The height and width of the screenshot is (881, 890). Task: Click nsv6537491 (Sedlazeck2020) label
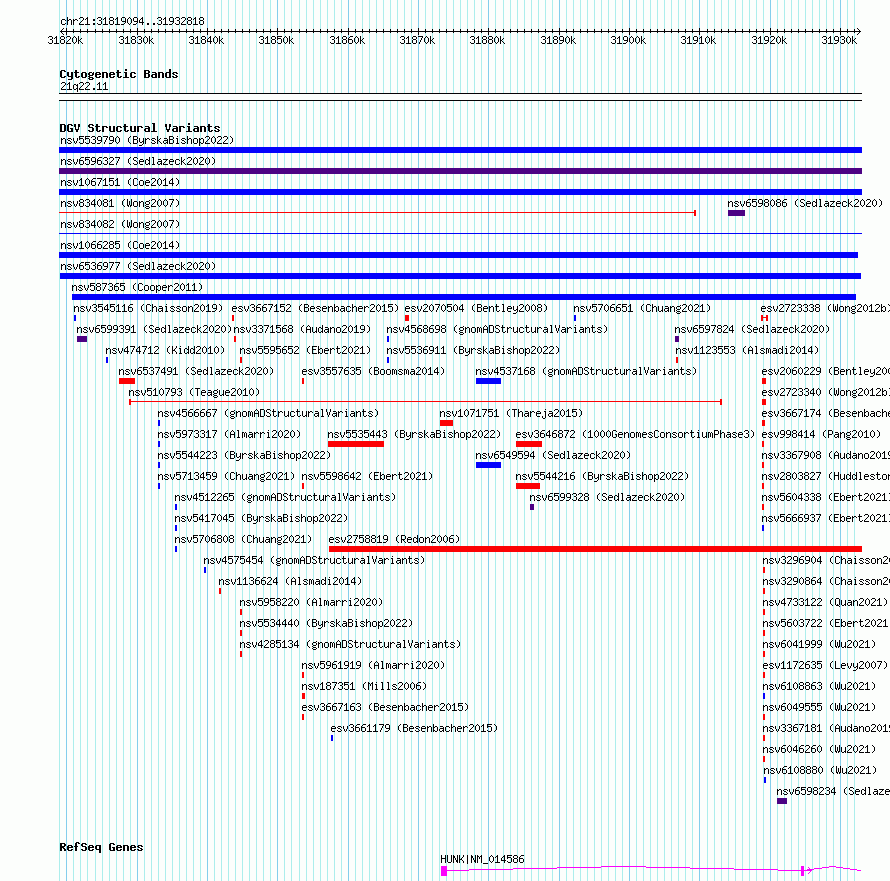196,371
